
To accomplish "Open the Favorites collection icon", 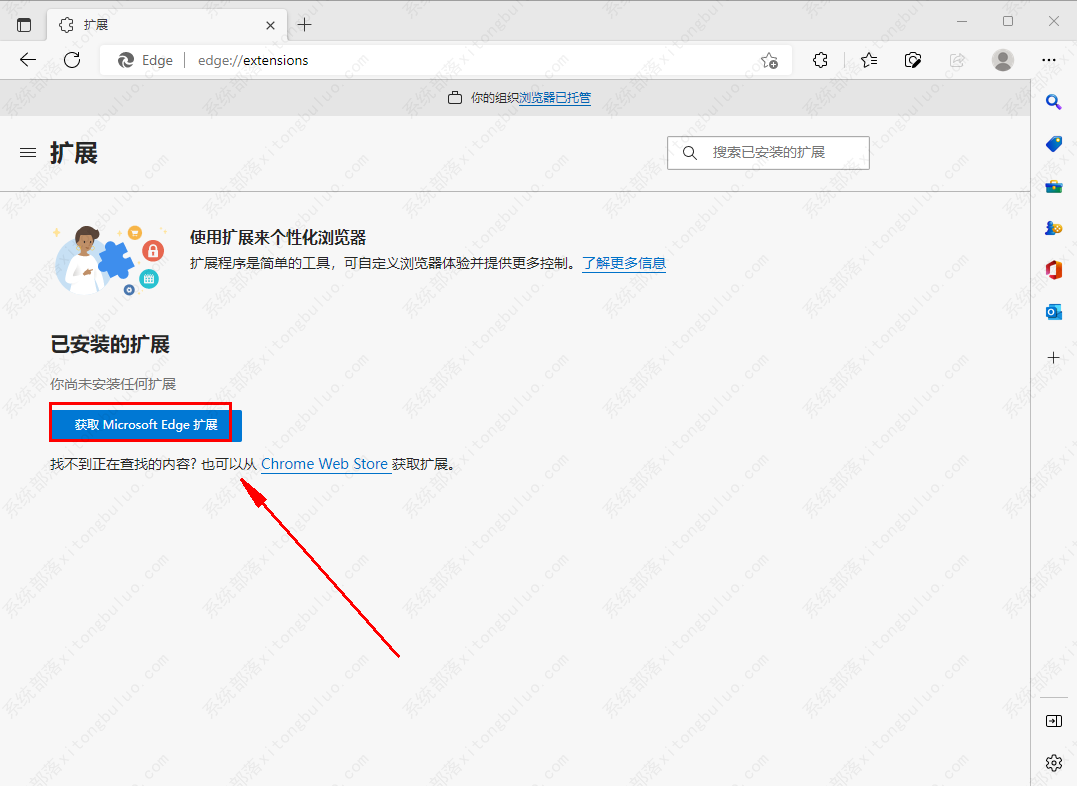I will 868,60.
